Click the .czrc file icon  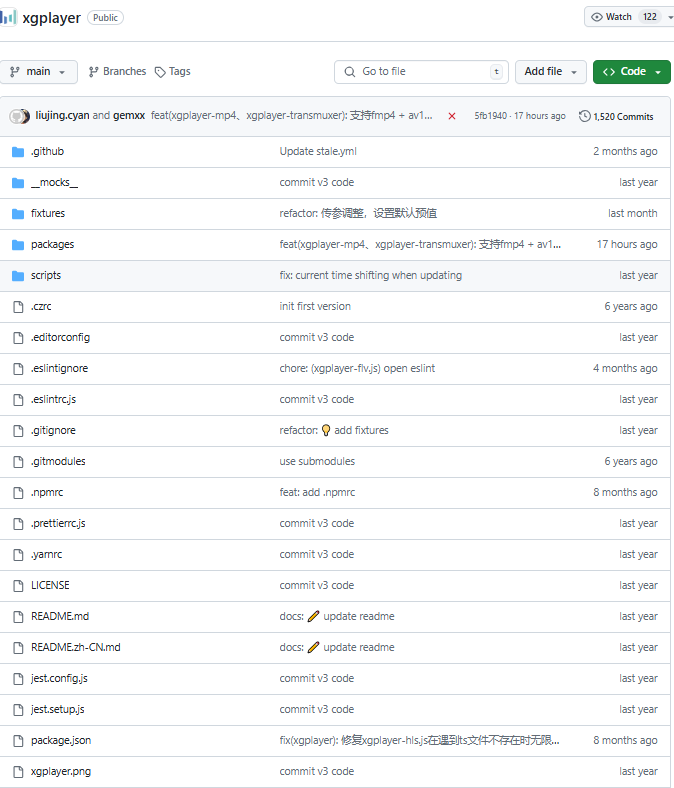(x=18, y=307)
